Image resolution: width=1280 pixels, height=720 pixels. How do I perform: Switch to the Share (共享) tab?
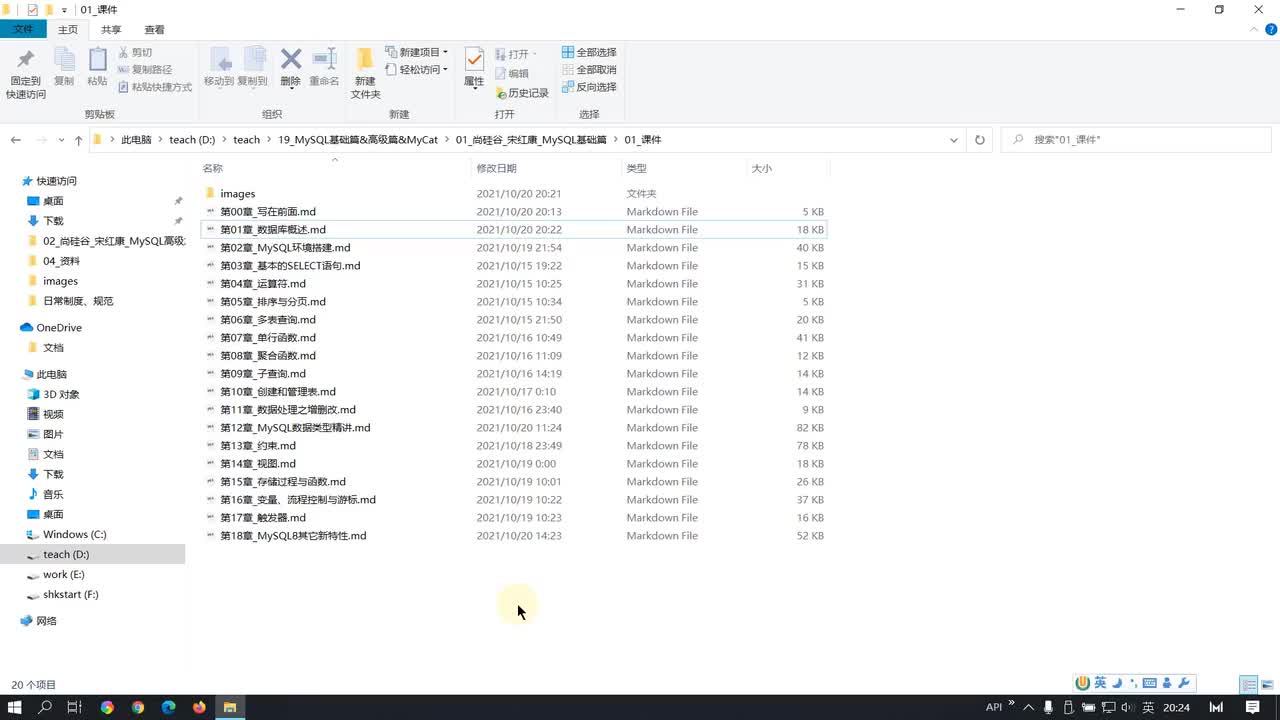[111, 30]
